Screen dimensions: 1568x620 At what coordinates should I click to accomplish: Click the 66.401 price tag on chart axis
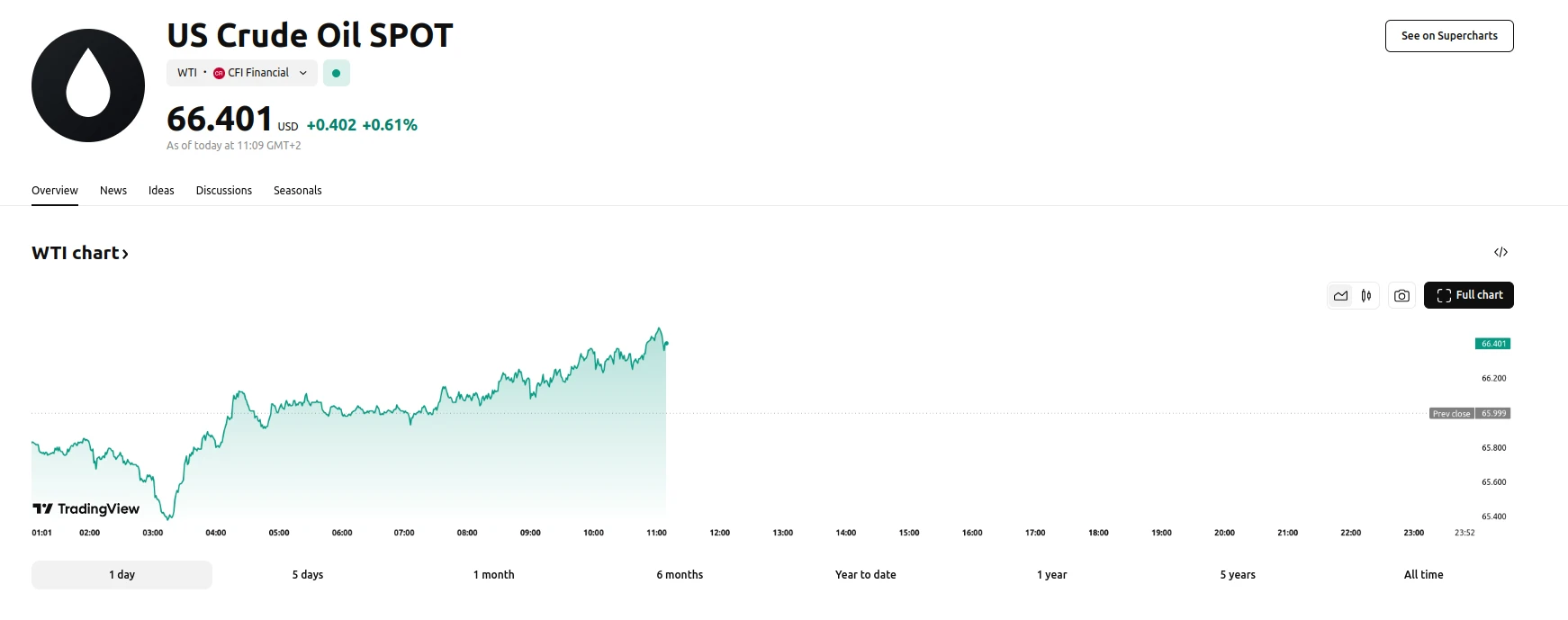[1492, 343]
